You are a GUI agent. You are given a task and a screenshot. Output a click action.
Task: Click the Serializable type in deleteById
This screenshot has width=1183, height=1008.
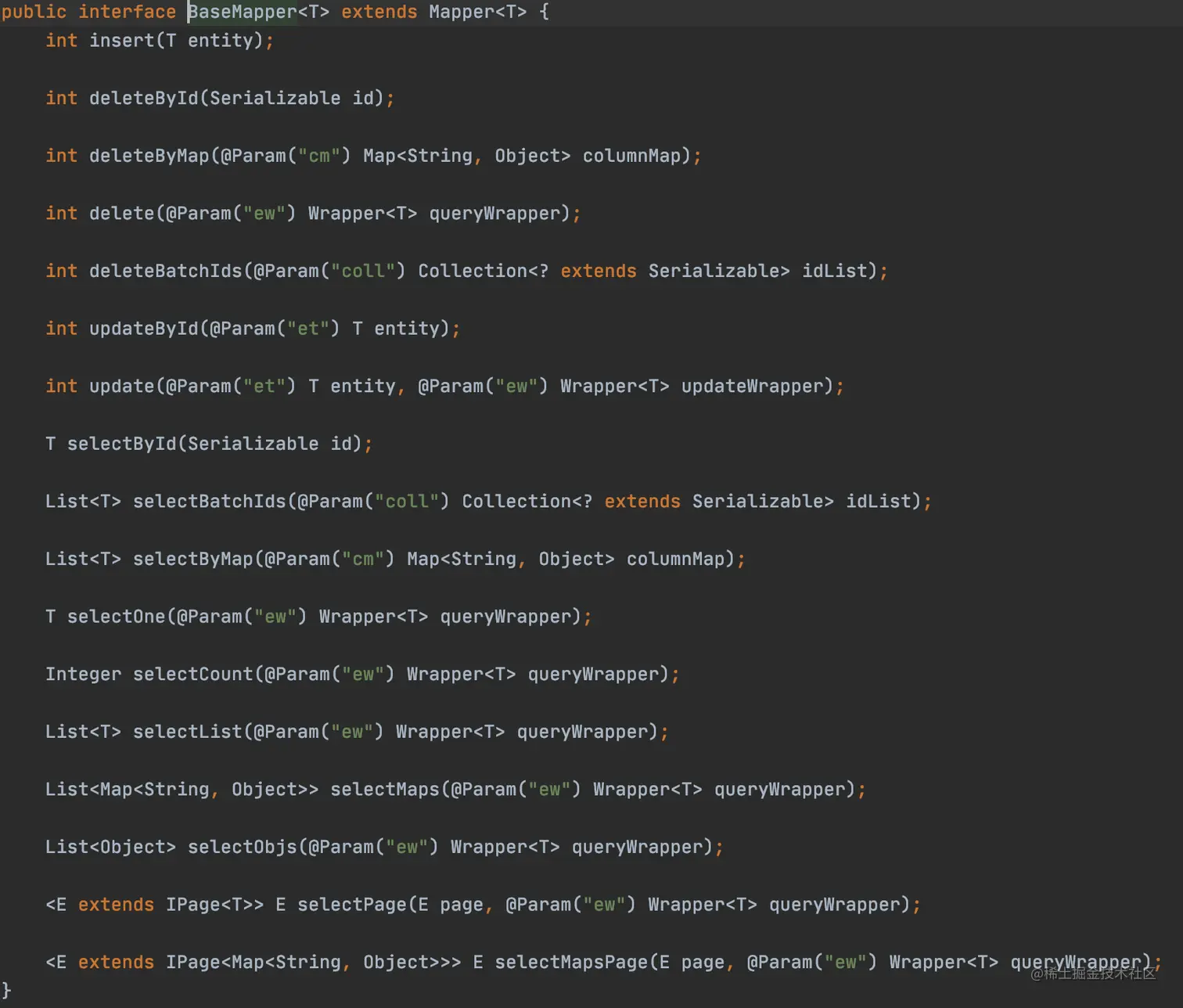[x=275, y=98]
